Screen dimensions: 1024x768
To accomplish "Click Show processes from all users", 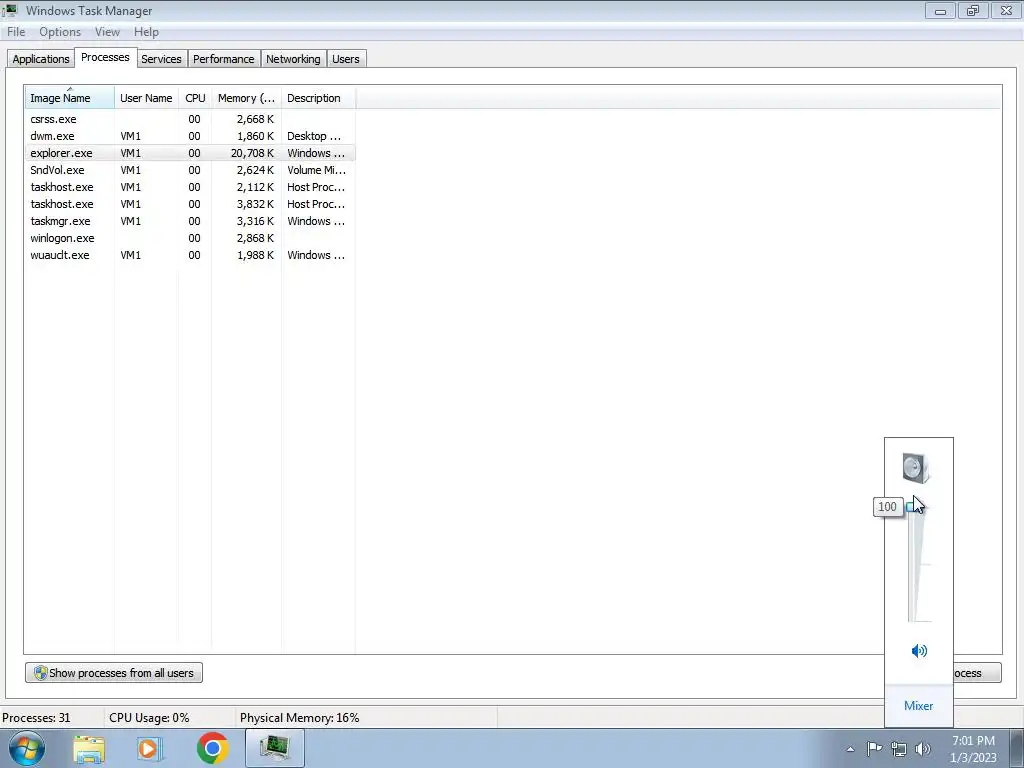I will (x=114, y=673).
